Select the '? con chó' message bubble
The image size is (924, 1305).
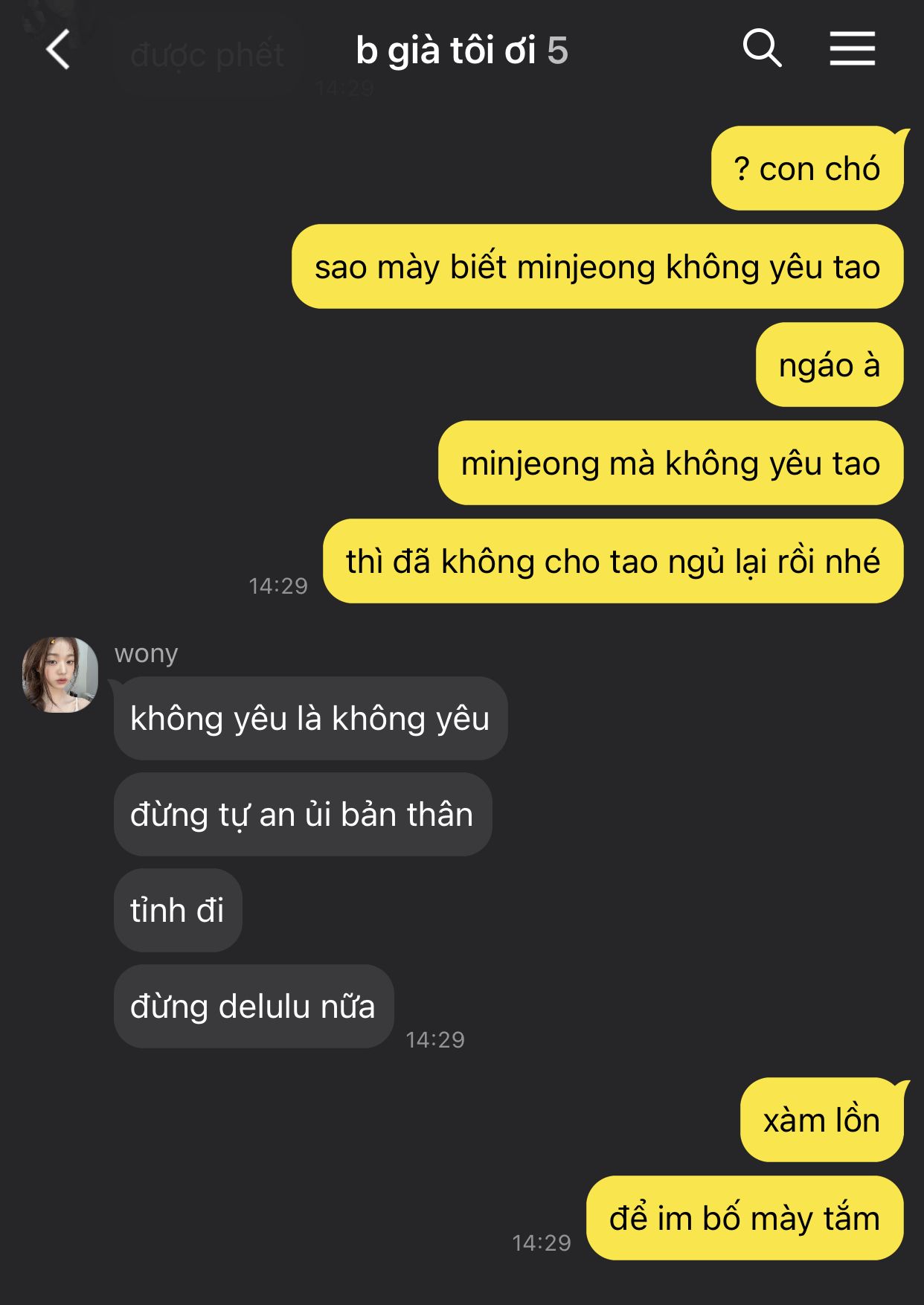coord(807,168)
